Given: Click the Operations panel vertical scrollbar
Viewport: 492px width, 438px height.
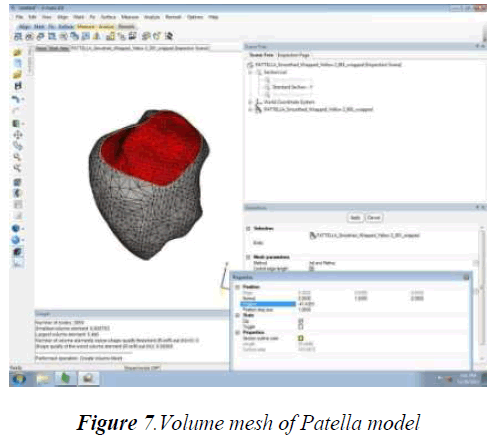Looking at the screenshot, I should 482,287.
